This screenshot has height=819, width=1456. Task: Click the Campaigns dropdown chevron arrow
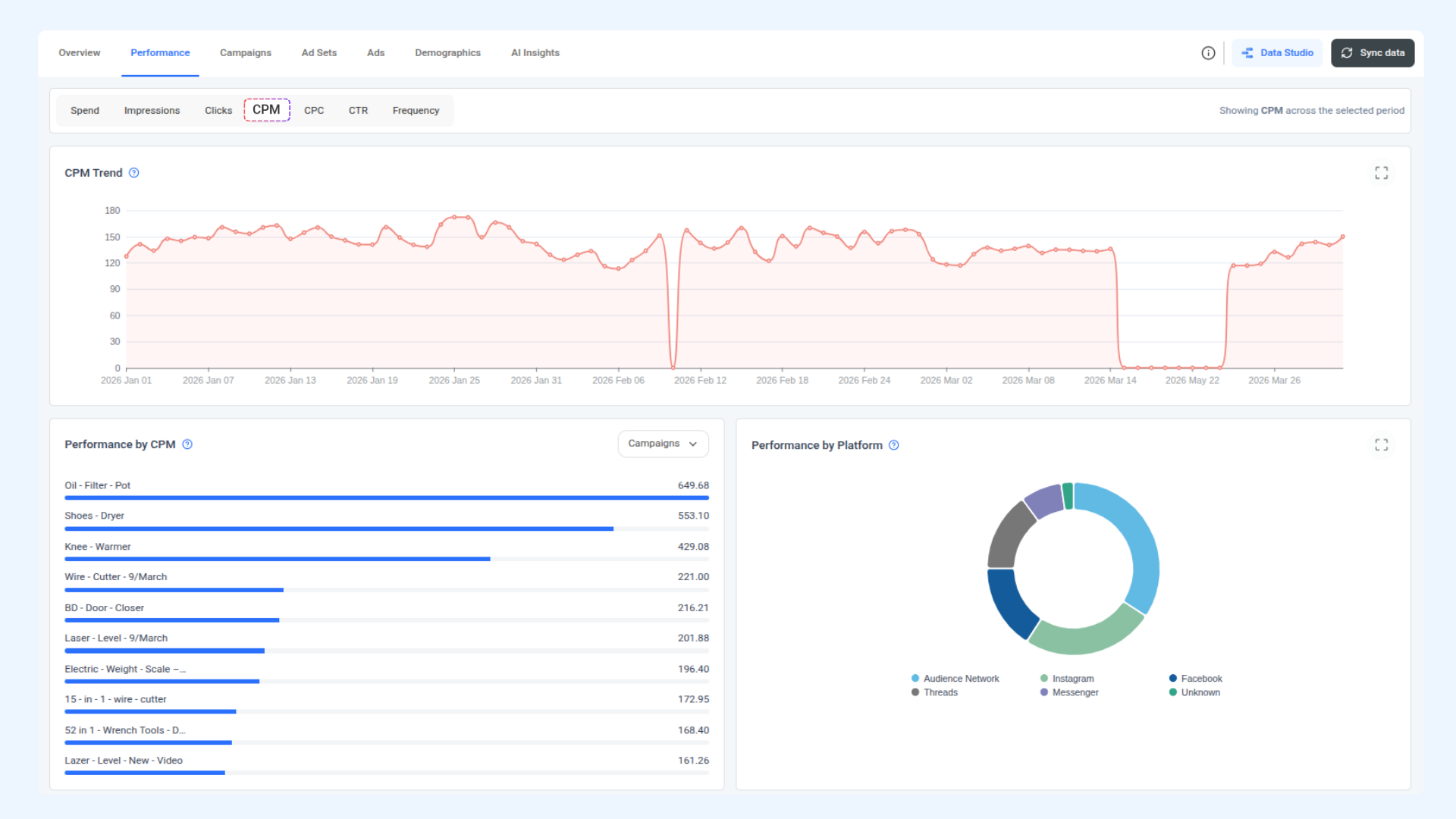[x=693, y=444]
